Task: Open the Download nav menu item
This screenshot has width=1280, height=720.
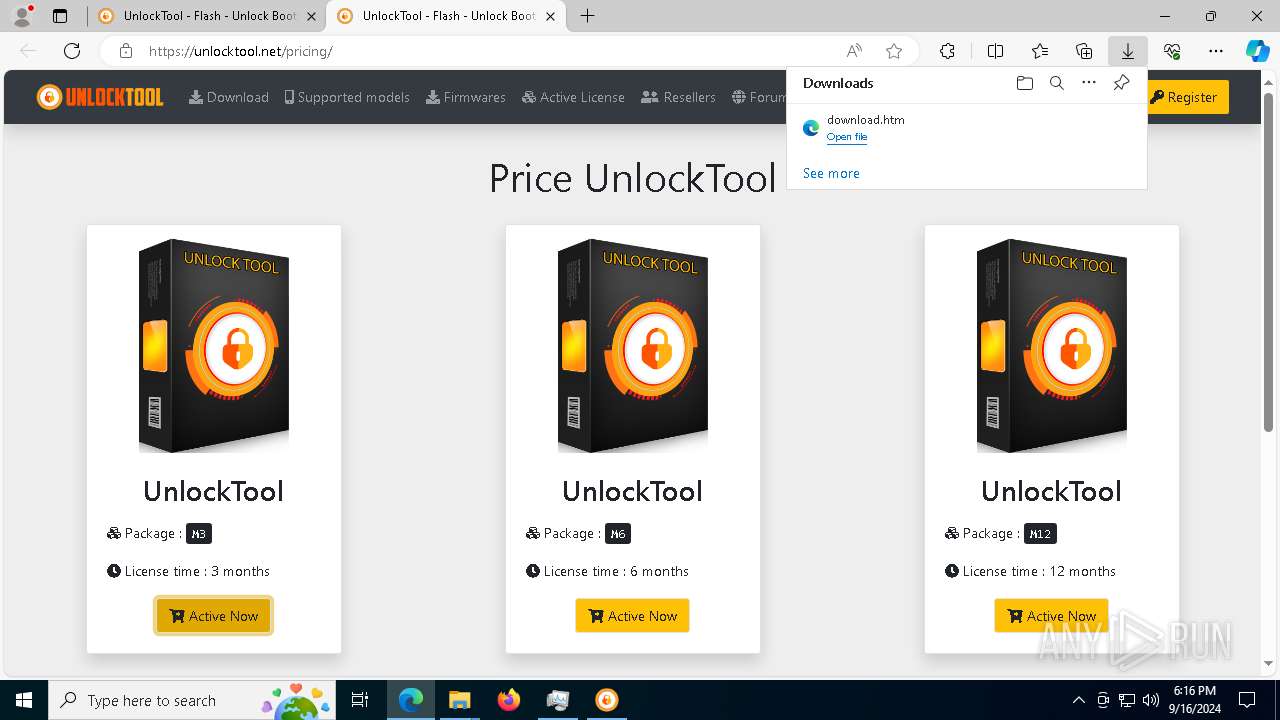Action: tap(229, 97)
